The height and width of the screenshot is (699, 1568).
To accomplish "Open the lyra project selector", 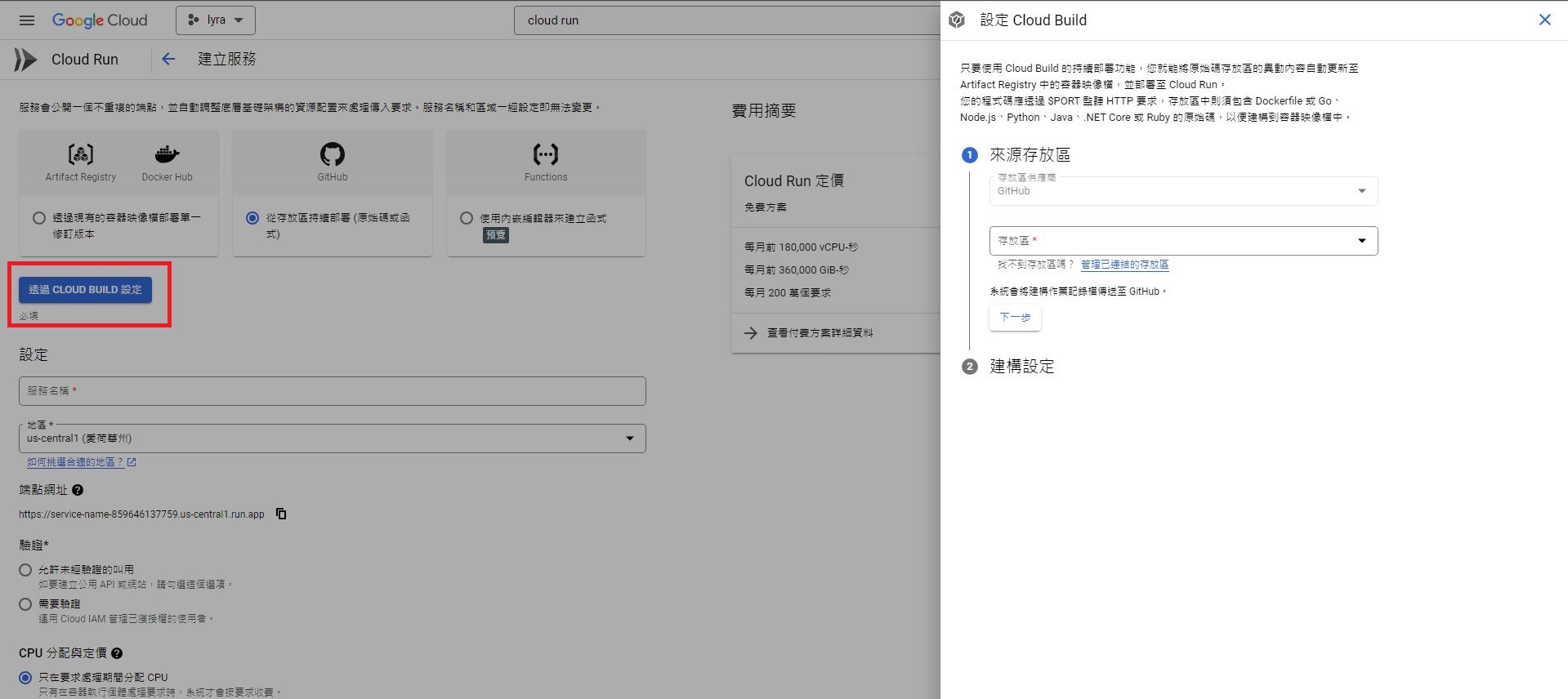I will pyautogui.click(x=216, y=20).
